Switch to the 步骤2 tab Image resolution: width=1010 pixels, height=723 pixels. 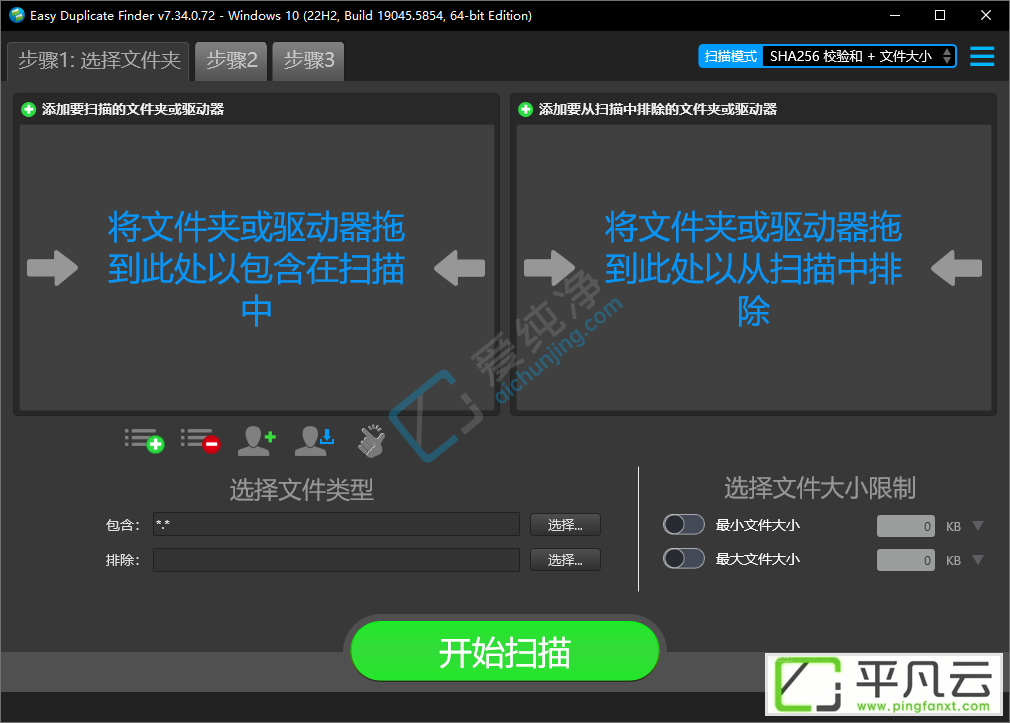click(231, 61)
